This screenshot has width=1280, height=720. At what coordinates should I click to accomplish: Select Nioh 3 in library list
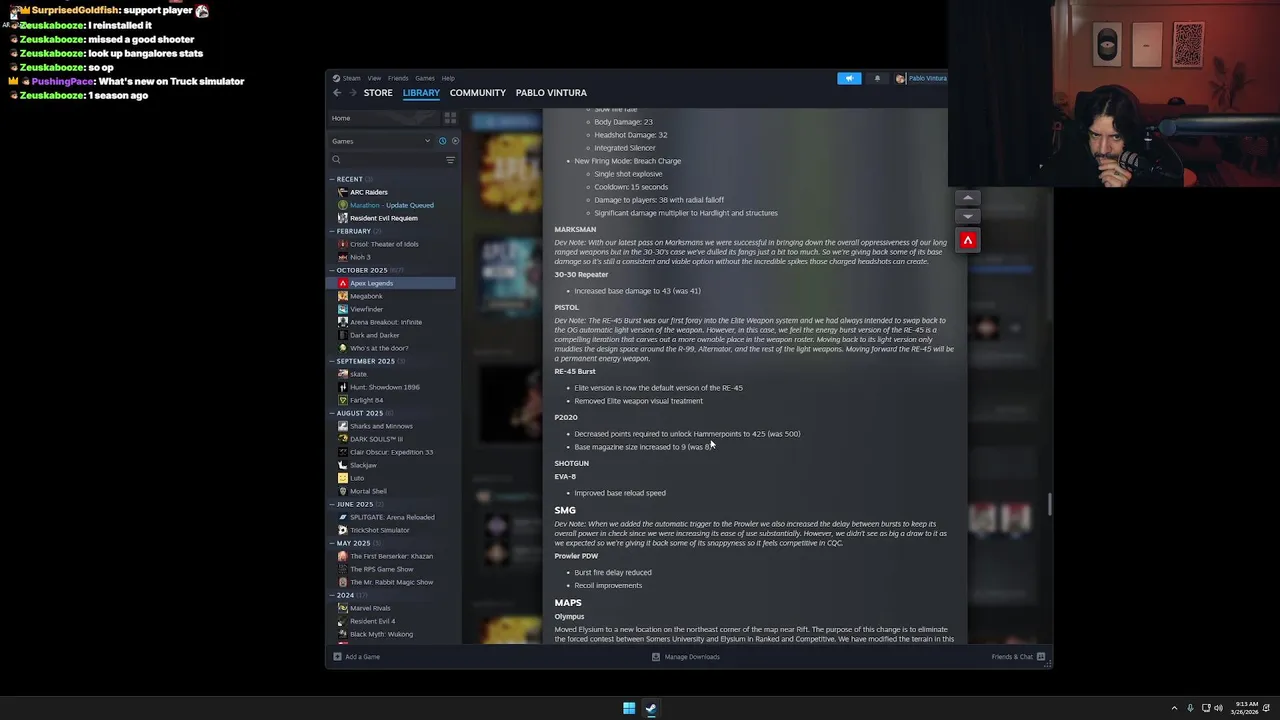(x=360, y=257)
